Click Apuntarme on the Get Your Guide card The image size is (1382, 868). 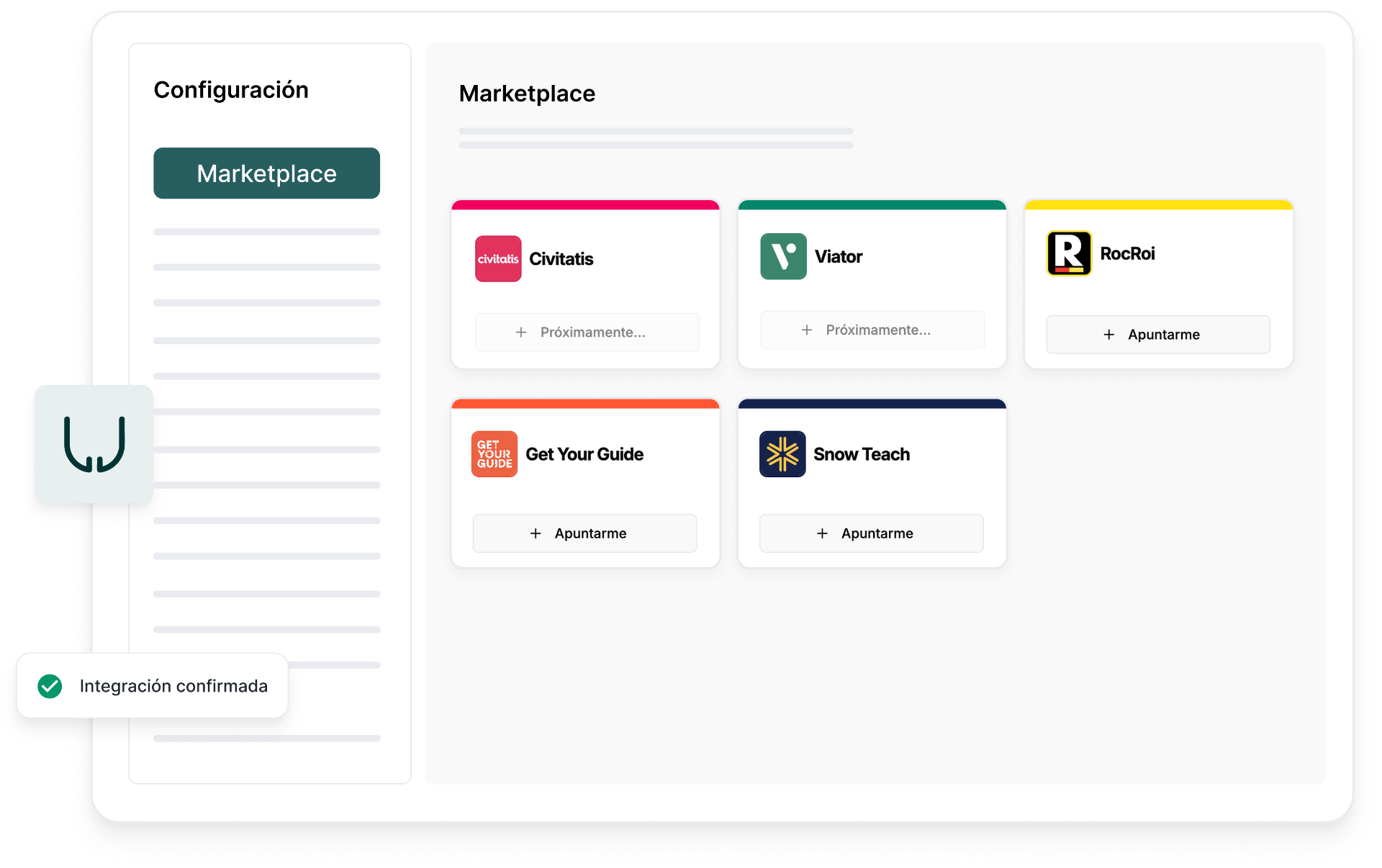584,533
